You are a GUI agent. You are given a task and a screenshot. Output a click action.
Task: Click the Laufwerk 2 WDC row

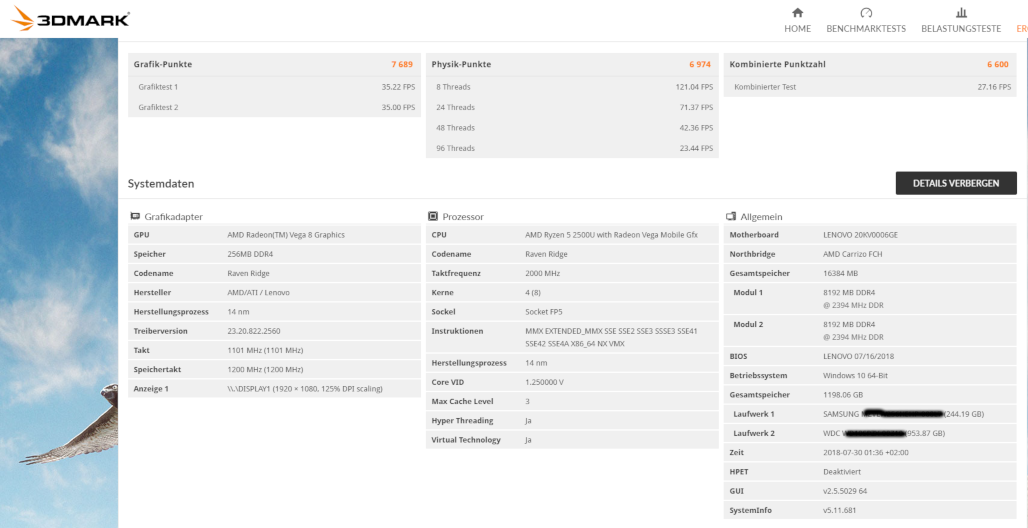(x=870, y=433)
